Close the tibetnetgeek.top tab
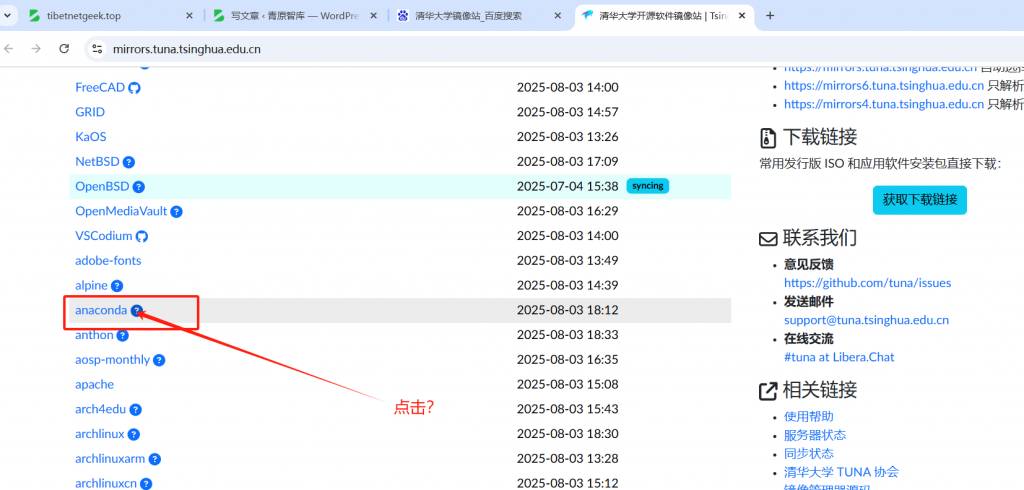 point(189,16)
